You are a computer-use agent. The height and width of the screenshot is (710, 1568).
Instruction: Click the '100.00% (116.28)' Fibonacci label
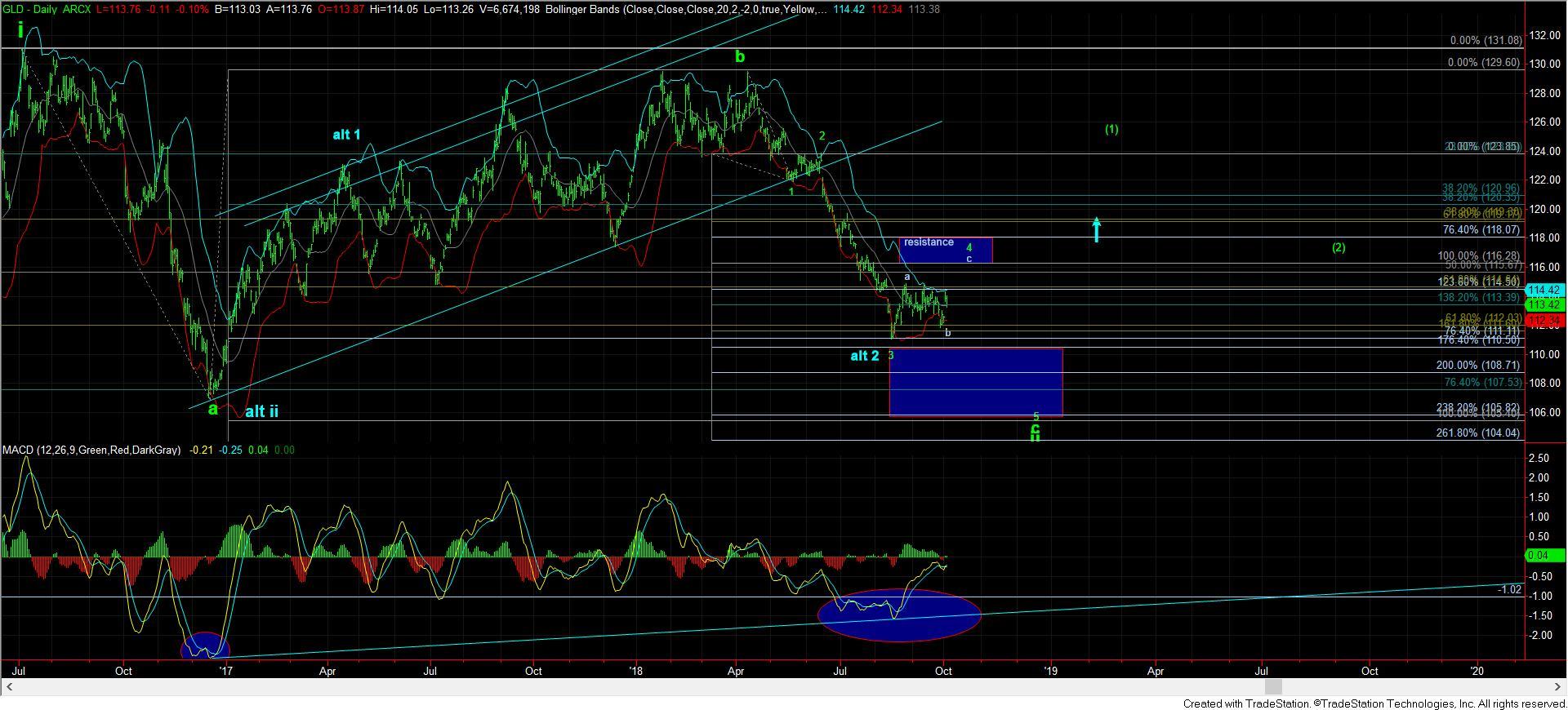coord(1479,256)
